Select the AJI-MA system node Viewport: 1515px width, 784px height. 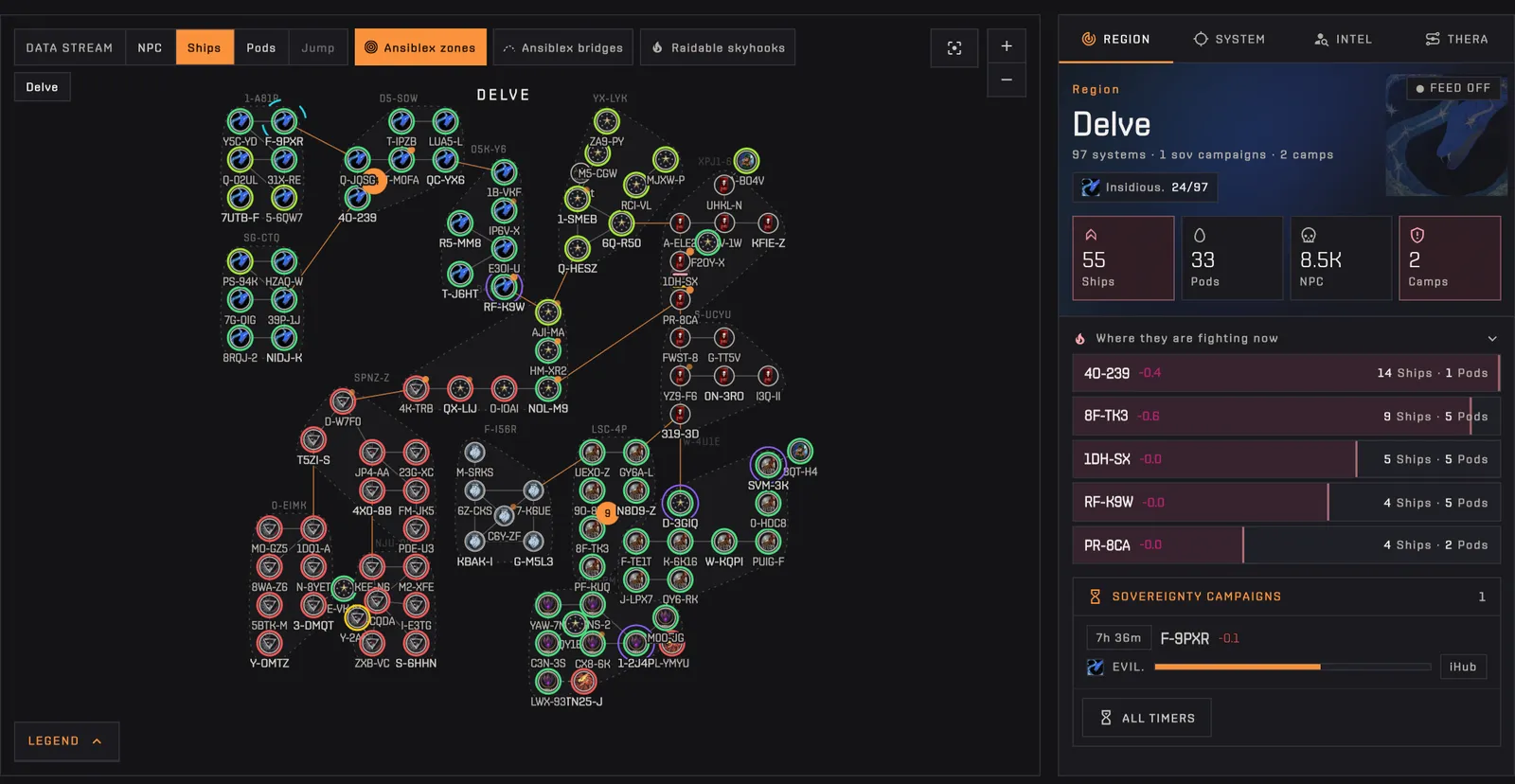pyautogui.click(x=548, y=312)
